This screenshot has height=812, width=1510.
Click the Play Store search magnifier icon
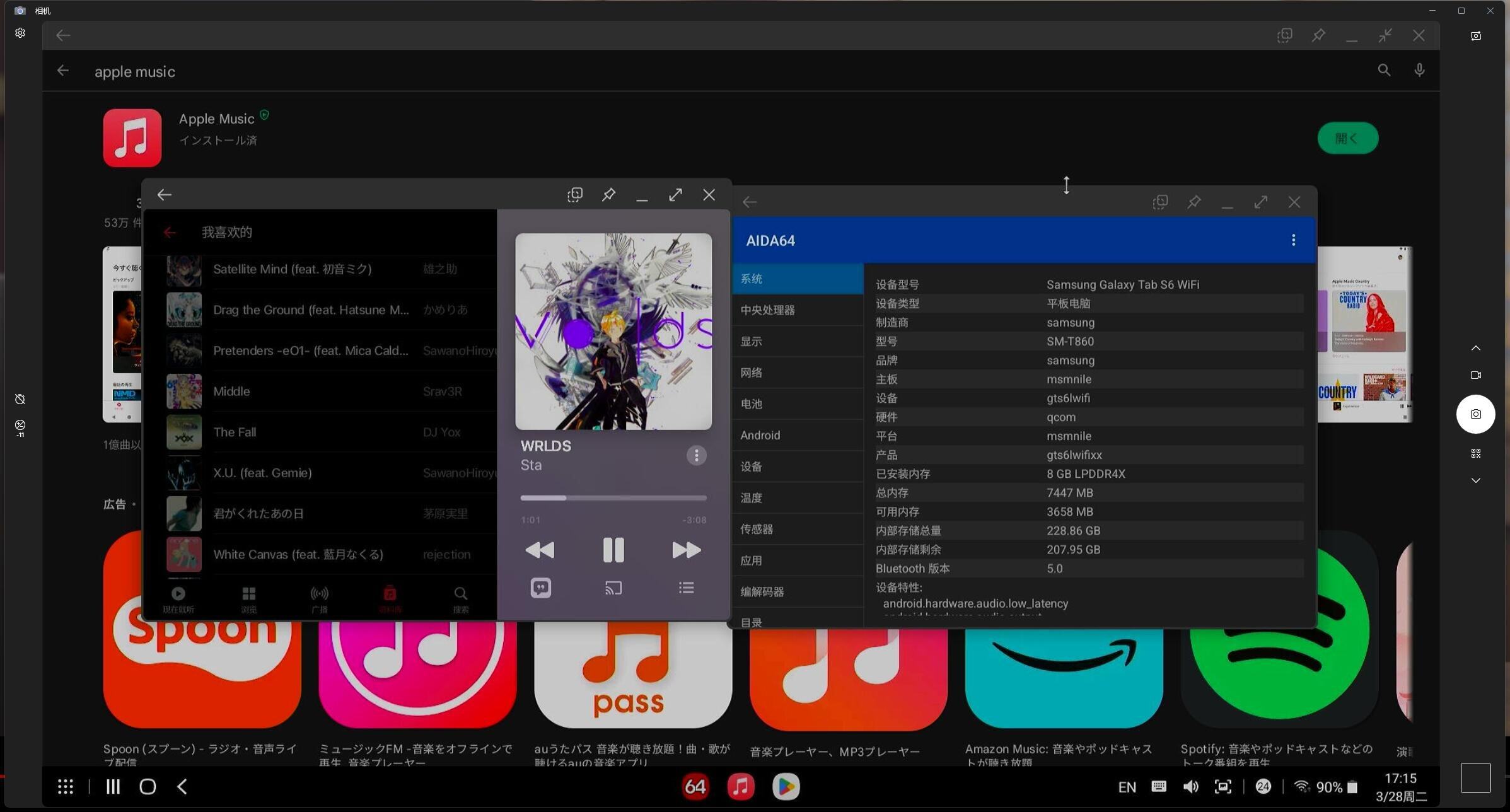coord(1383,71)
